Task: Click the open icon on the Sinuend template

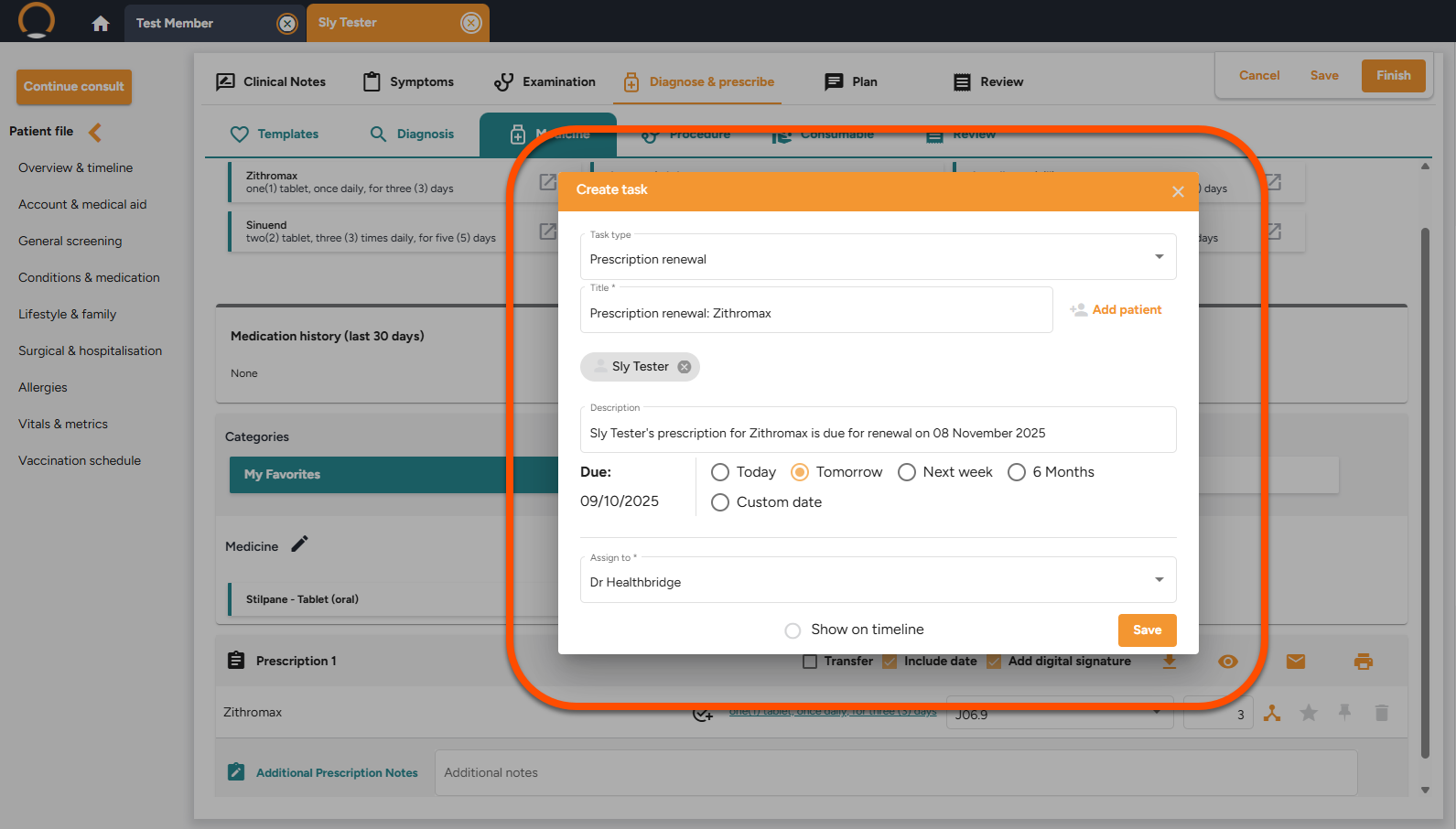Action: 548,231
